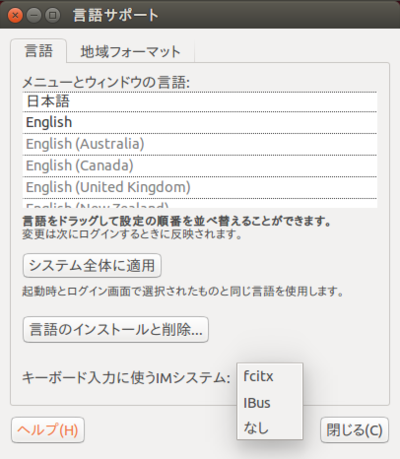Choose IBus from IM system dropdown
The image size is (400, 459).
270,403
